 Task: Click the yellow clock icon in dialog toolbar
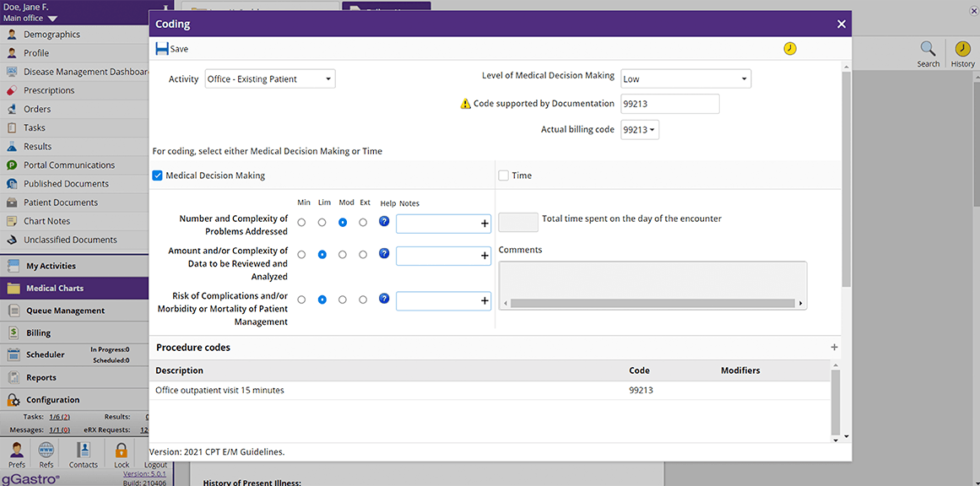tap(790, 49)
